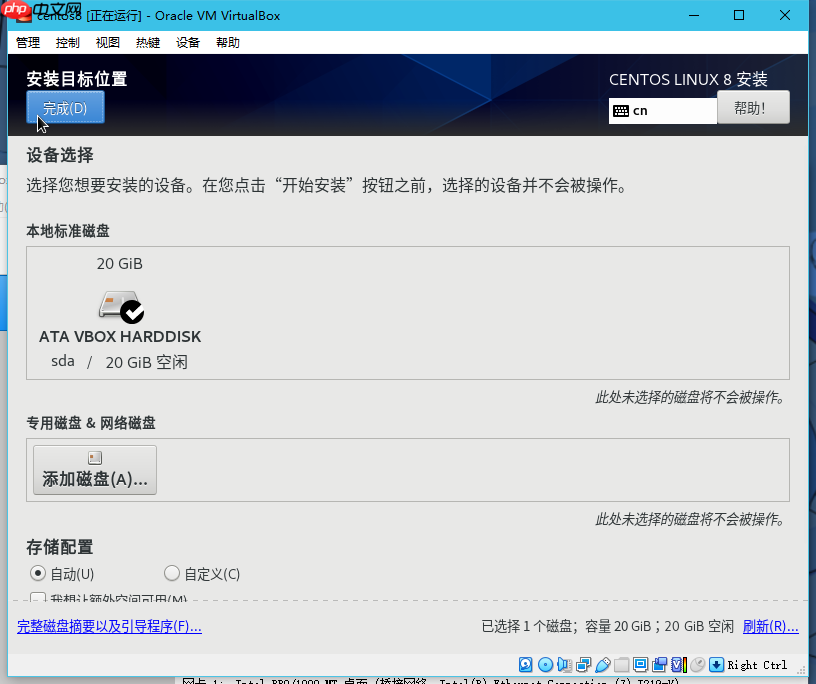The width and height of the screenshot is (816, 684).
Task: Select the ATA VBOX HARDDISK disk icon
Action: (x=119, y=305)
